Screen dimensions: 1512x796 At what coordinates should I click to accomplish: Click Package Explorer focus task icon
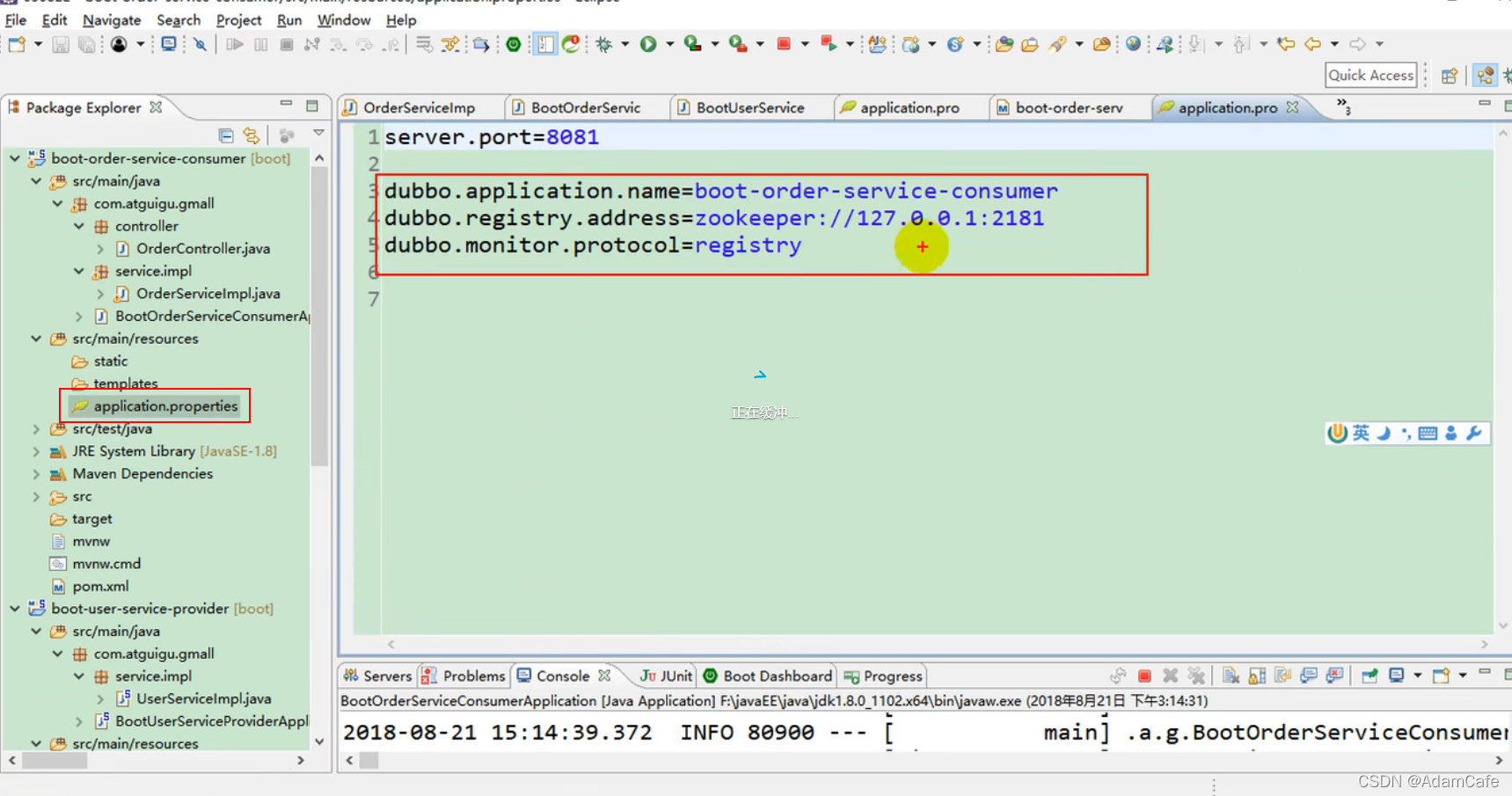pyautogui.click(x=287, y=135)
